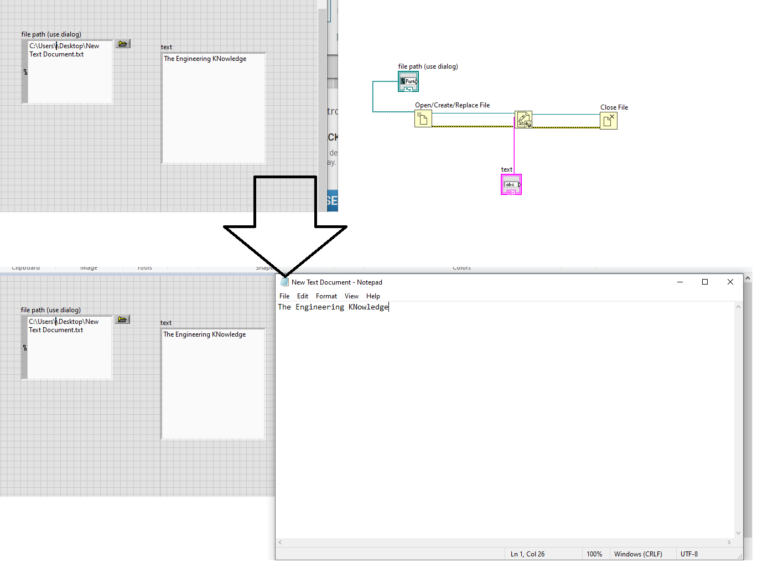Click Notepad vertical scrollbar down arrow
This screenshot has height=578, width=768.
pyautogui.click(x=739, y=534)
